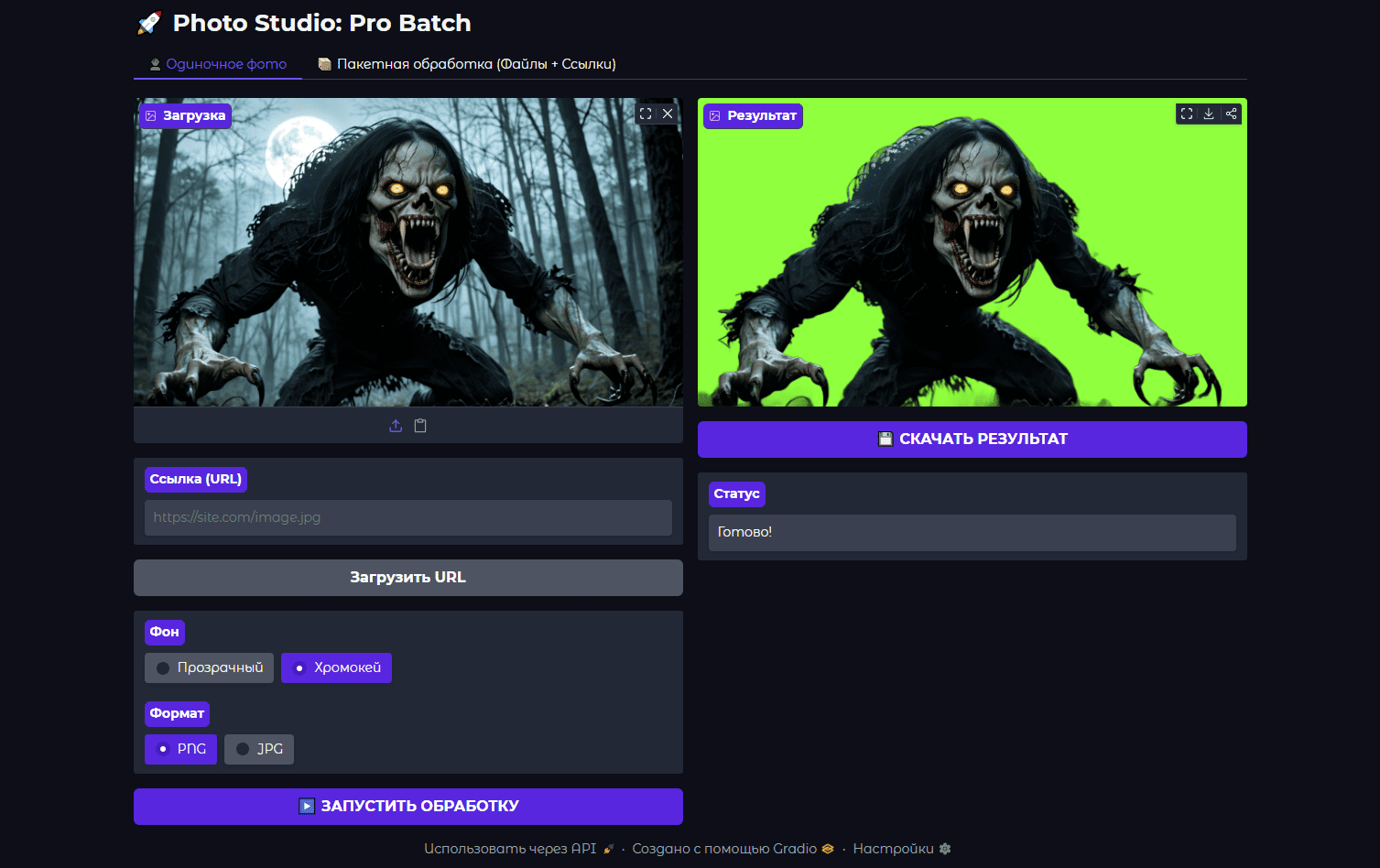This screenshot has width=1380, height=868.
Task: Remove the uploaded image with X icon
Action: [x=668, y=114]
